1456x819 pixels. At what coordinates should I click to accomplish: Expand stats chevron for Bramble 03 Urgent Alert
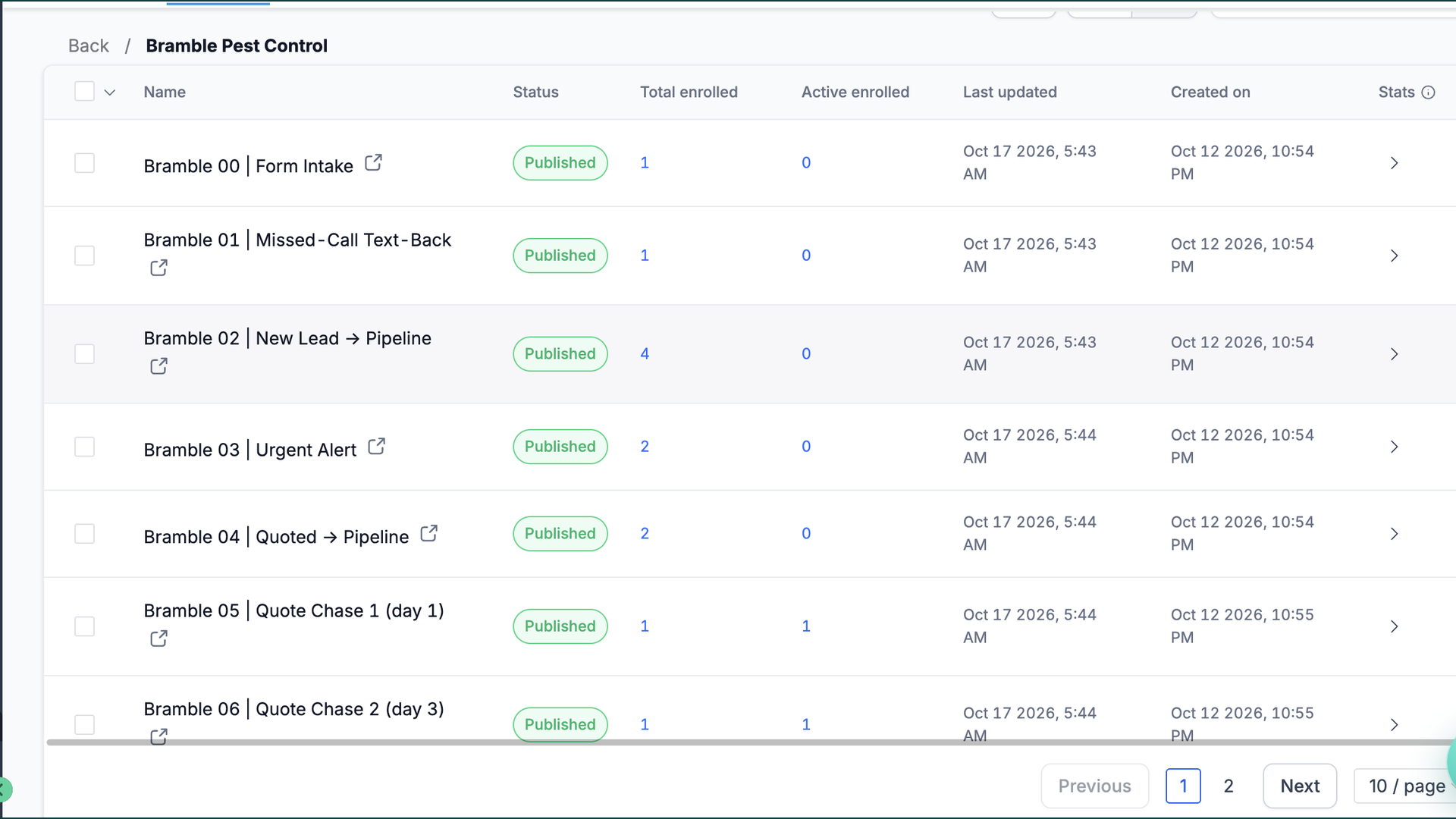[x=1394, y=447]
